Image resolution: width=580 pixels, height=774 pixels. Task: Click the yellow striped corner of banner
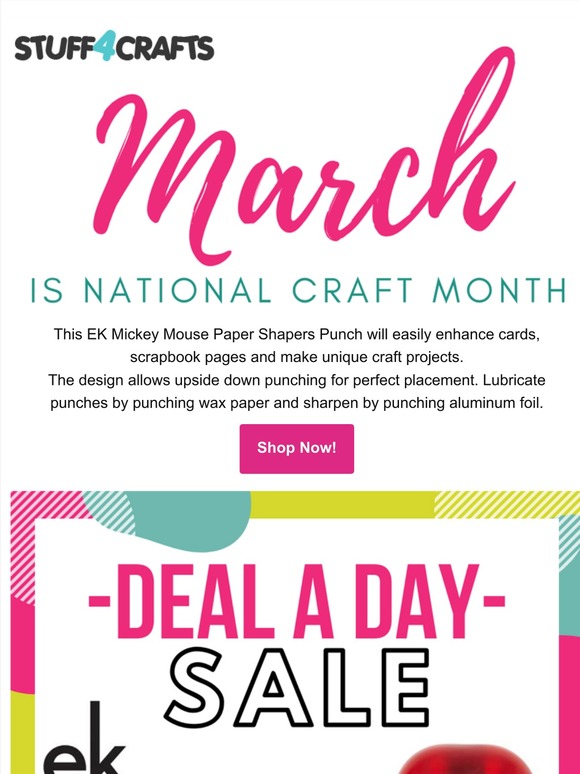[506, 504]
